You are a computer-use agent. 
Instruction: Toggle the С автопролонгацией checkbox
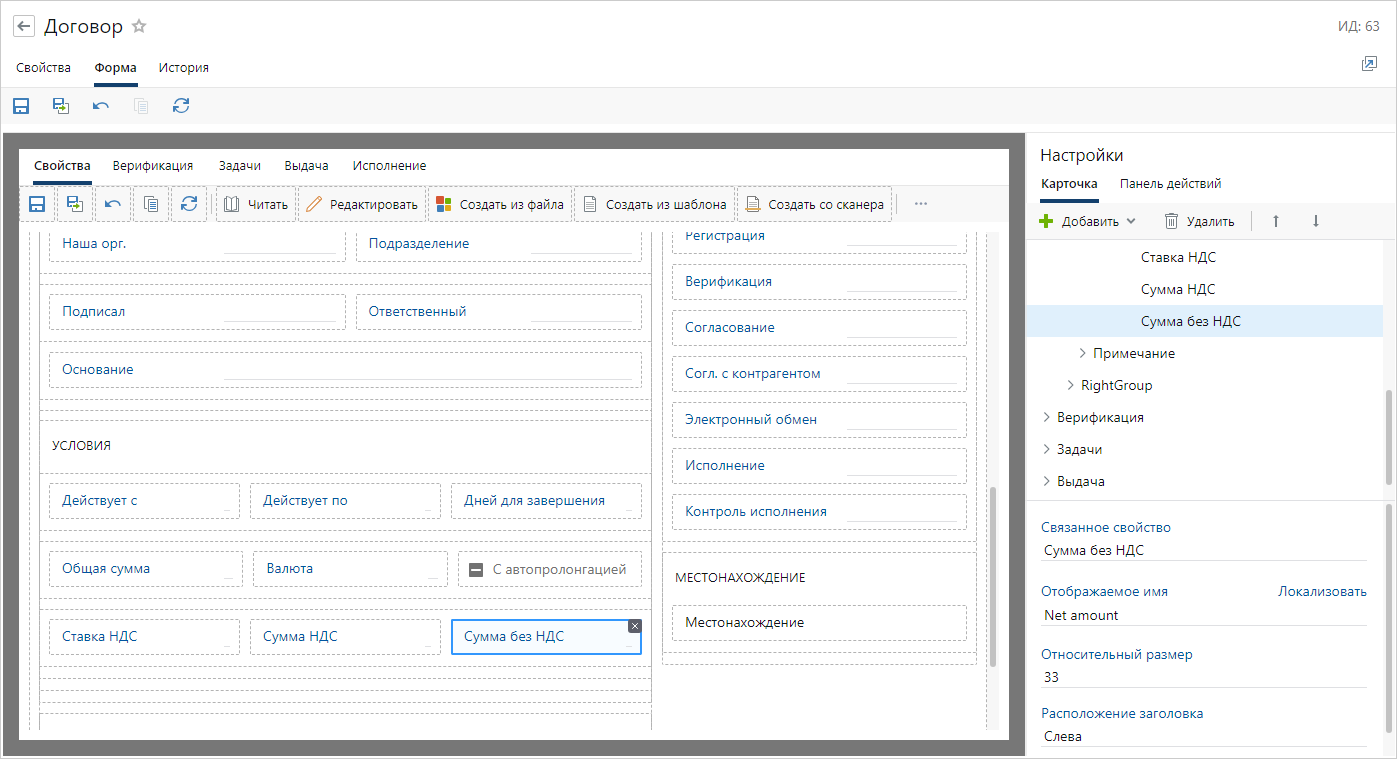477,569
